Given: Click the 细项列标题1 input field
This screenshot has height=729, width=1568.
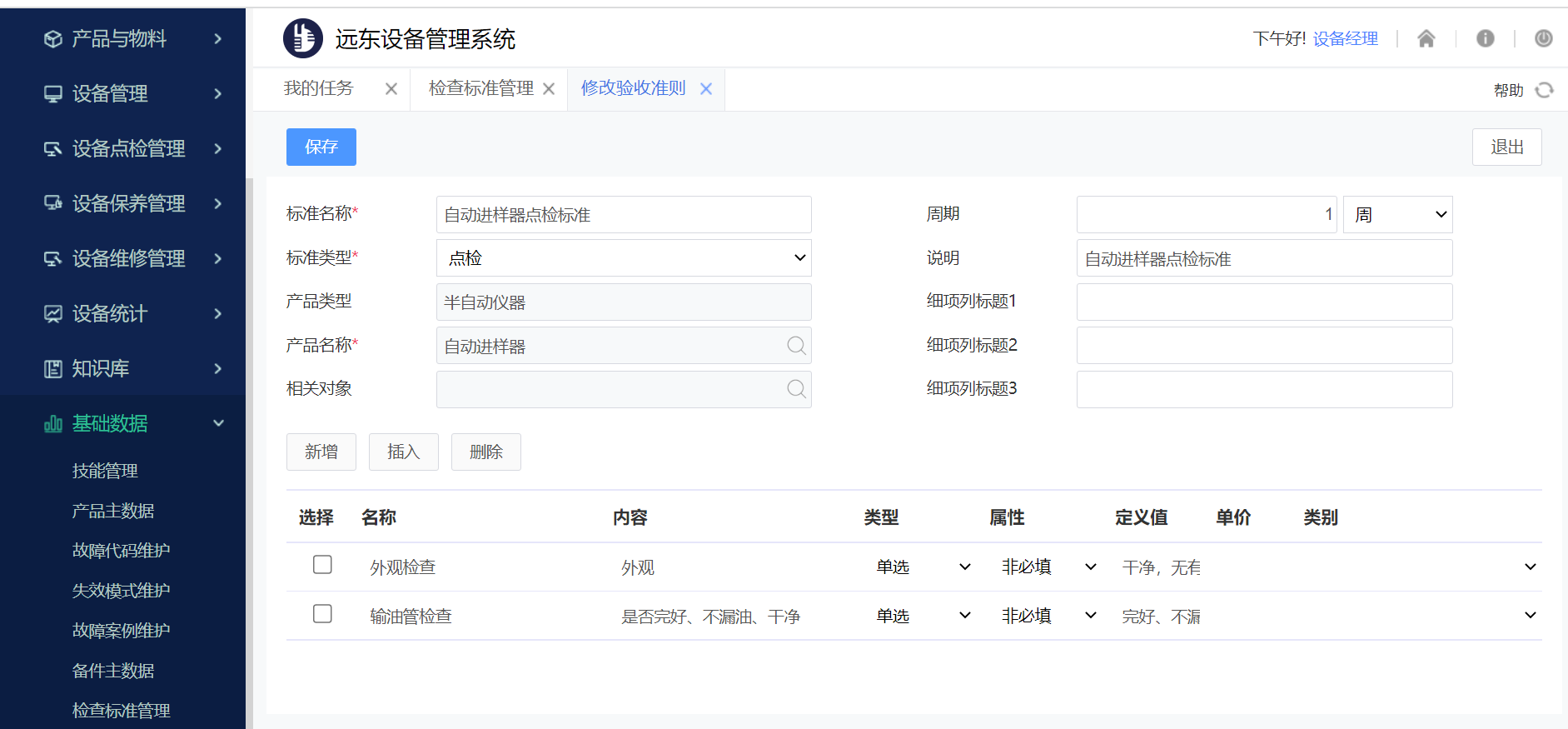Looking at the screenshot, I should [x=1263, y=302].
